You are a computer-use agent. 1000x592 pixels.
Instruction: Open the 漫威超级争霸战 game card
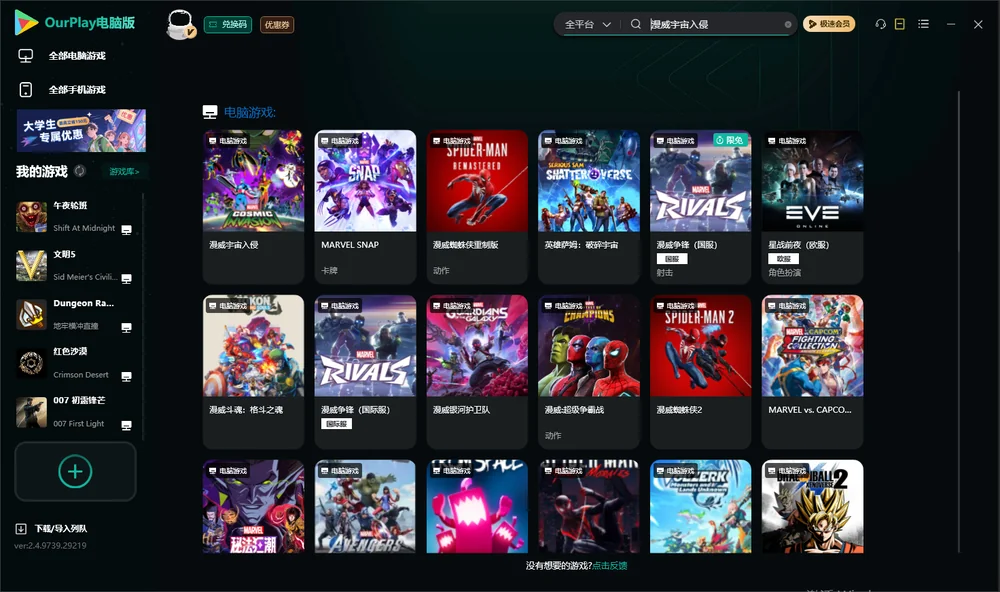point(589,372)
